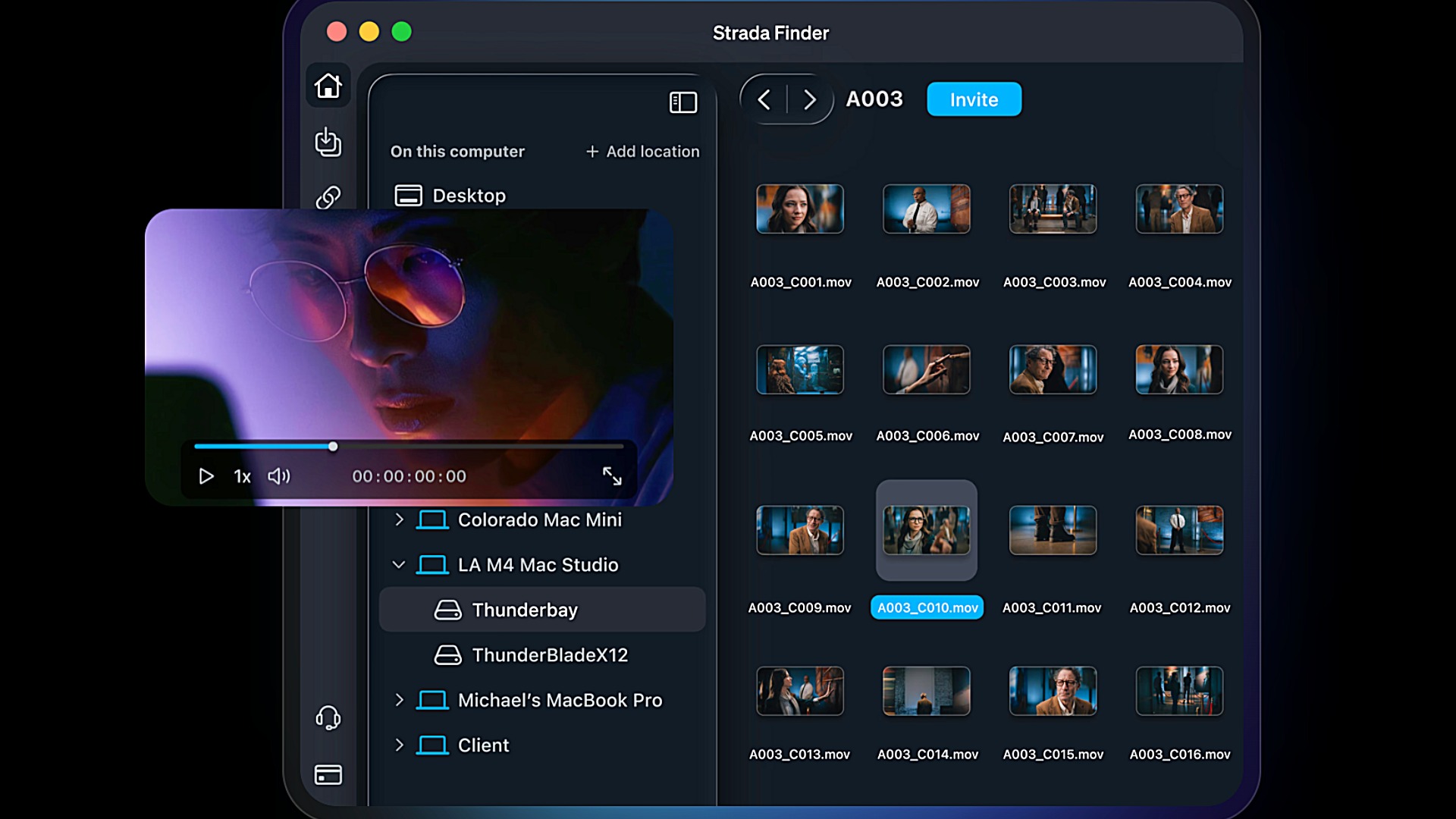
Task: Select the Client computer label
Action: 484,745
